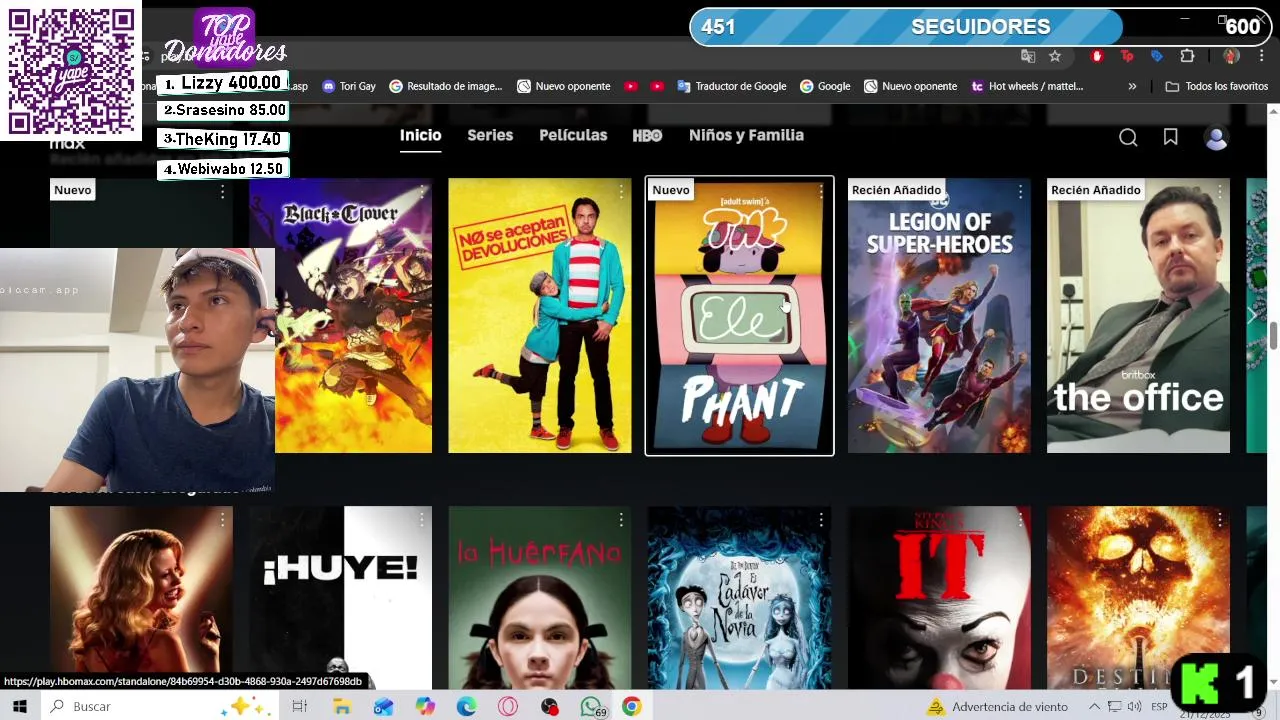This screenshot has width=1280, height=720.
Task: Click the blue tag extension icon
Action: (1157, 56)
